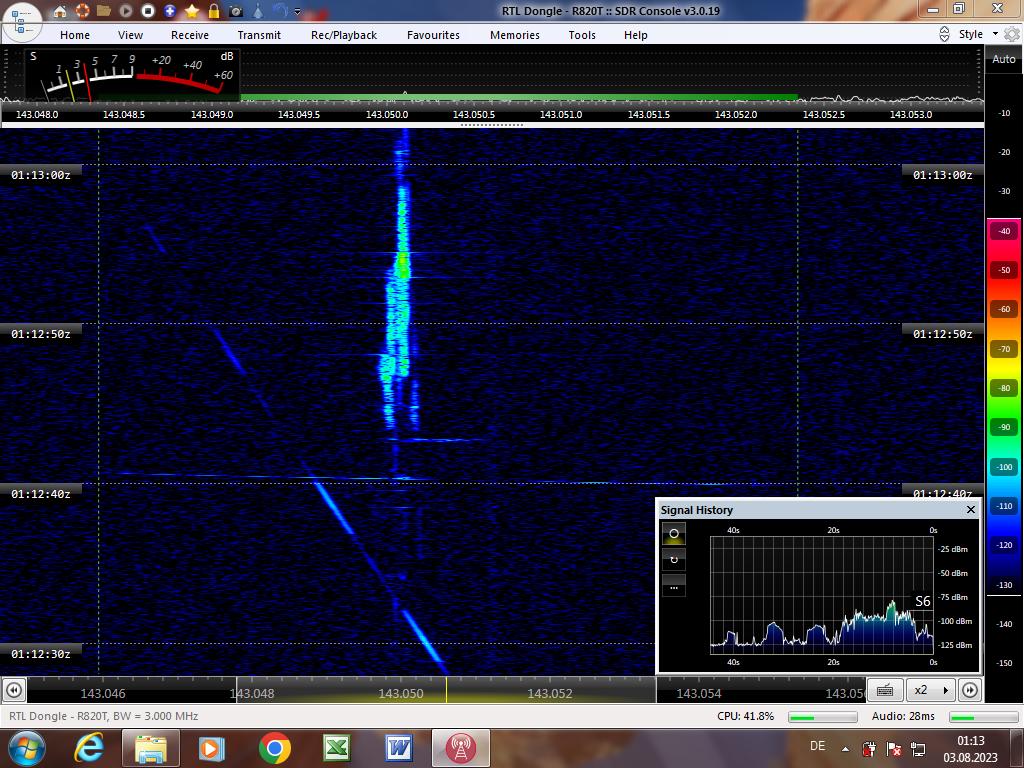This screenshot has height=768, width=1024.
Task: Click the up/down arrows icon beside Style
Action: tap(944, 34)
